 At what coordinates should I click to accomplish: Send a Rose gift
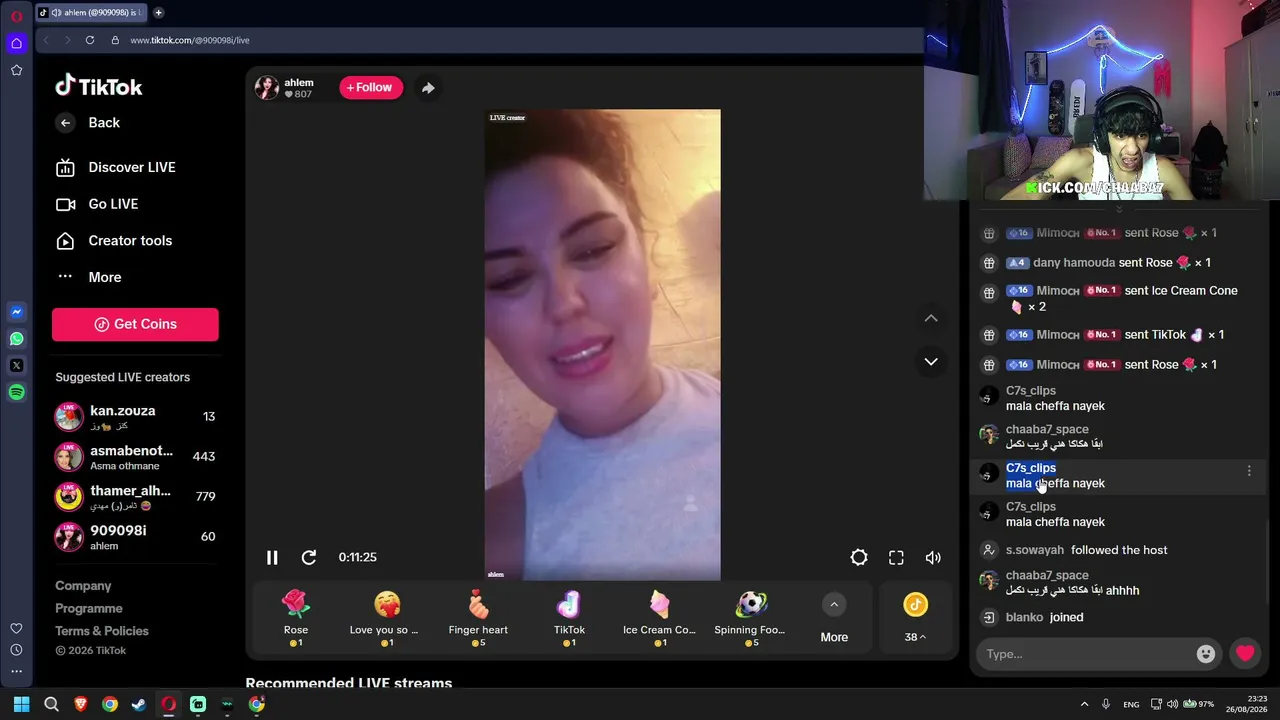[x=296, y=617]
